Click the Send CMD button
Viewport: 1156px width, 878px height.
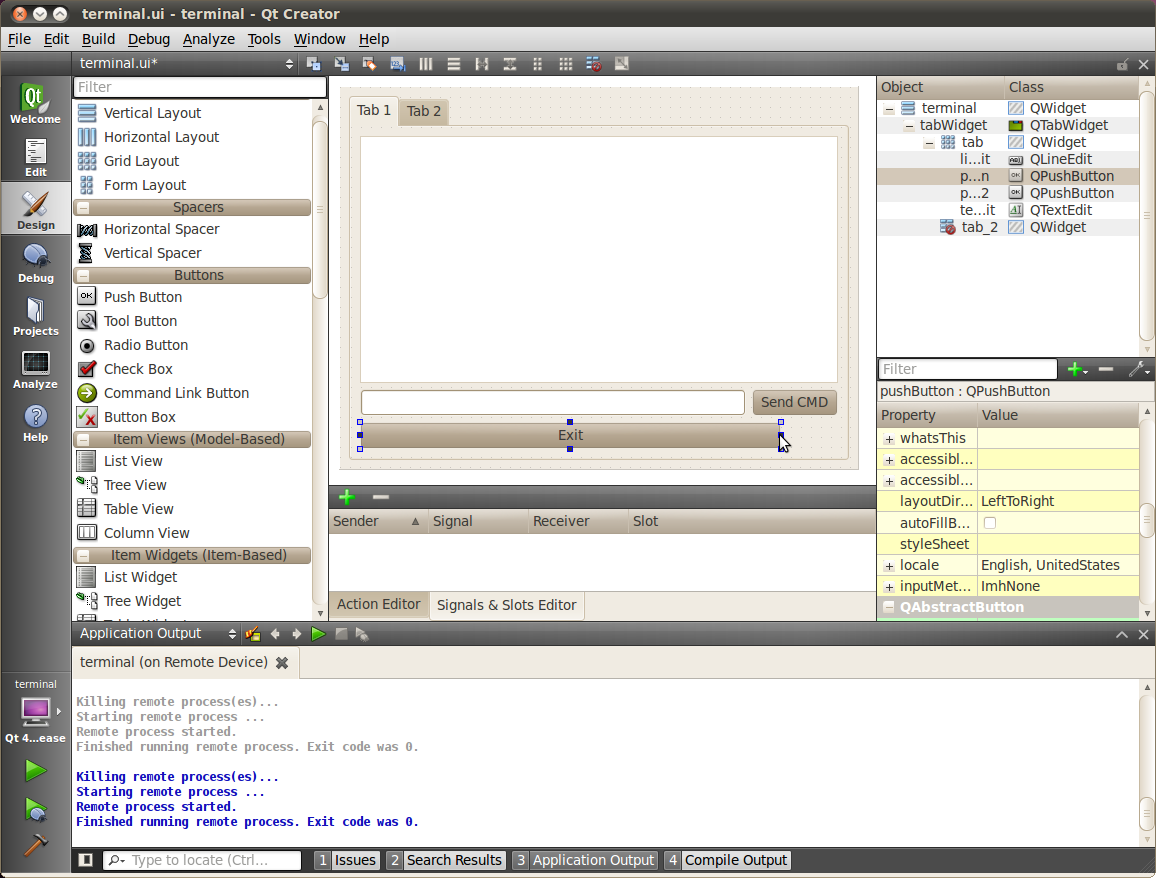(794, 403)
